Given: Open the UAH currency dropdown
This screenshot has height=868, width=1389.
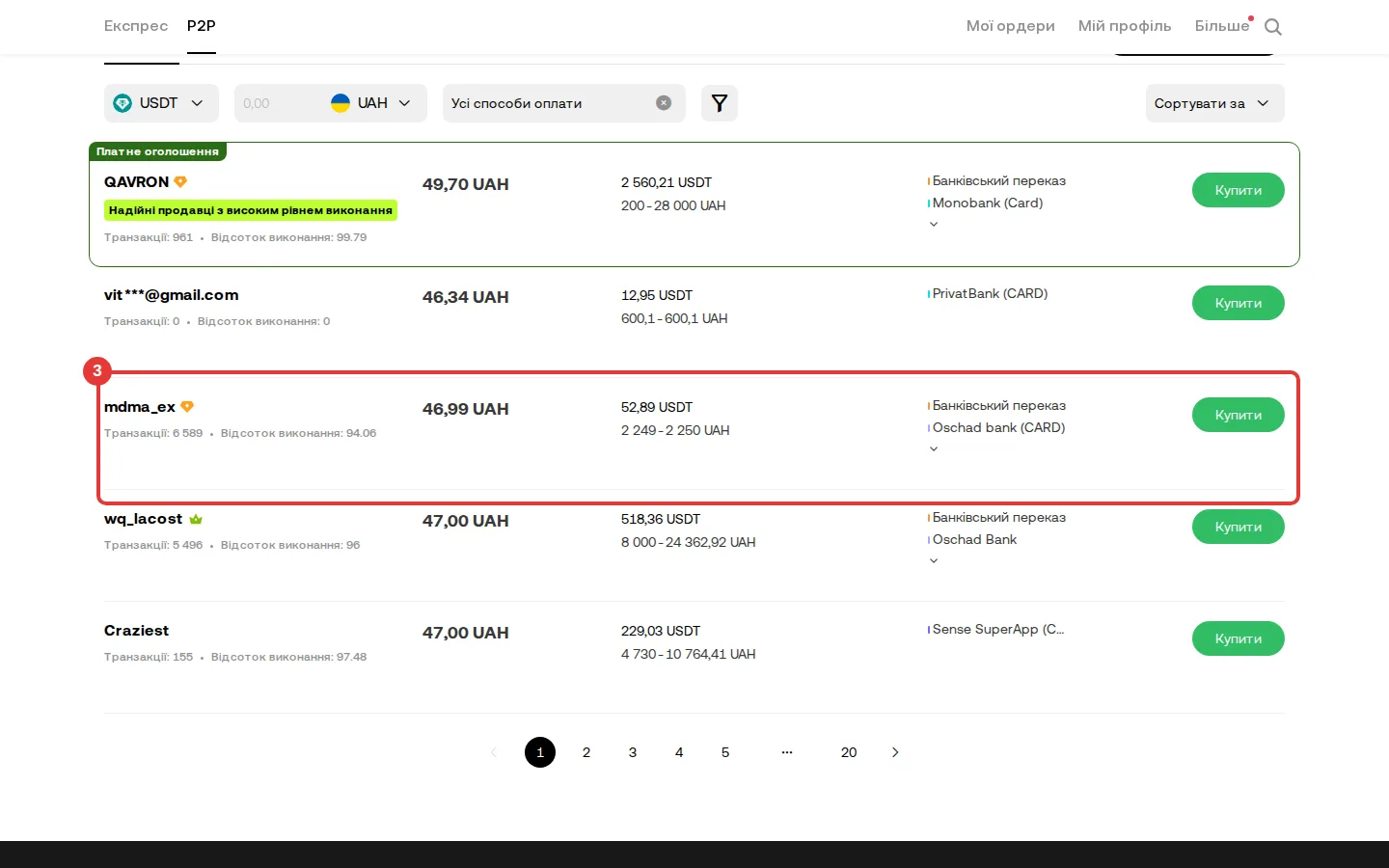Looking at the screenshot, I should [x=372, y=103].
